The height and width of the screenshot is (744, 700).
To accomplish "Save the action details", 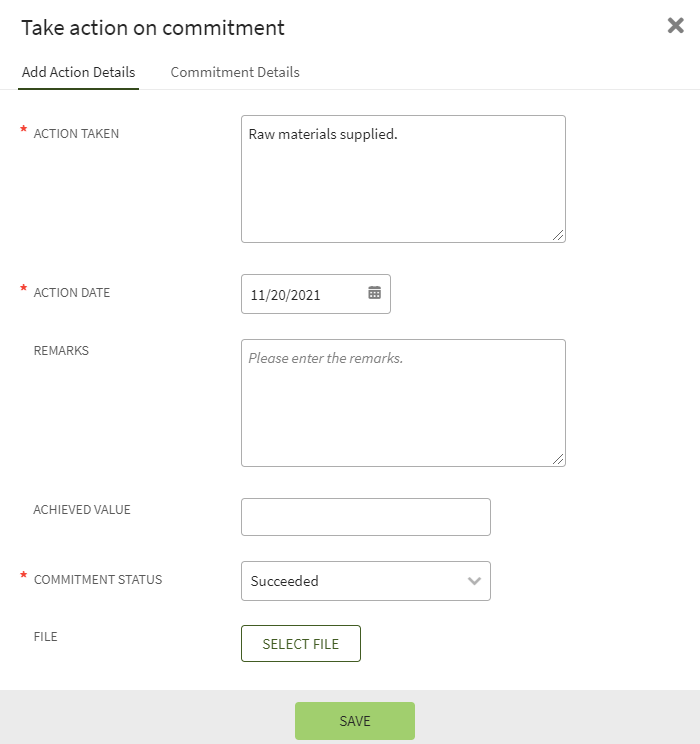I will point(355,721).
